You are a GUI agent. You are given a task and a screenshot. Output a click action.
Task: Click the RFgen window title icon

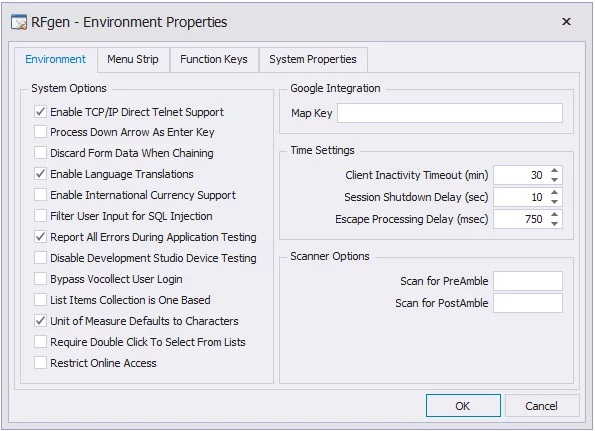[x=19, y=22]
